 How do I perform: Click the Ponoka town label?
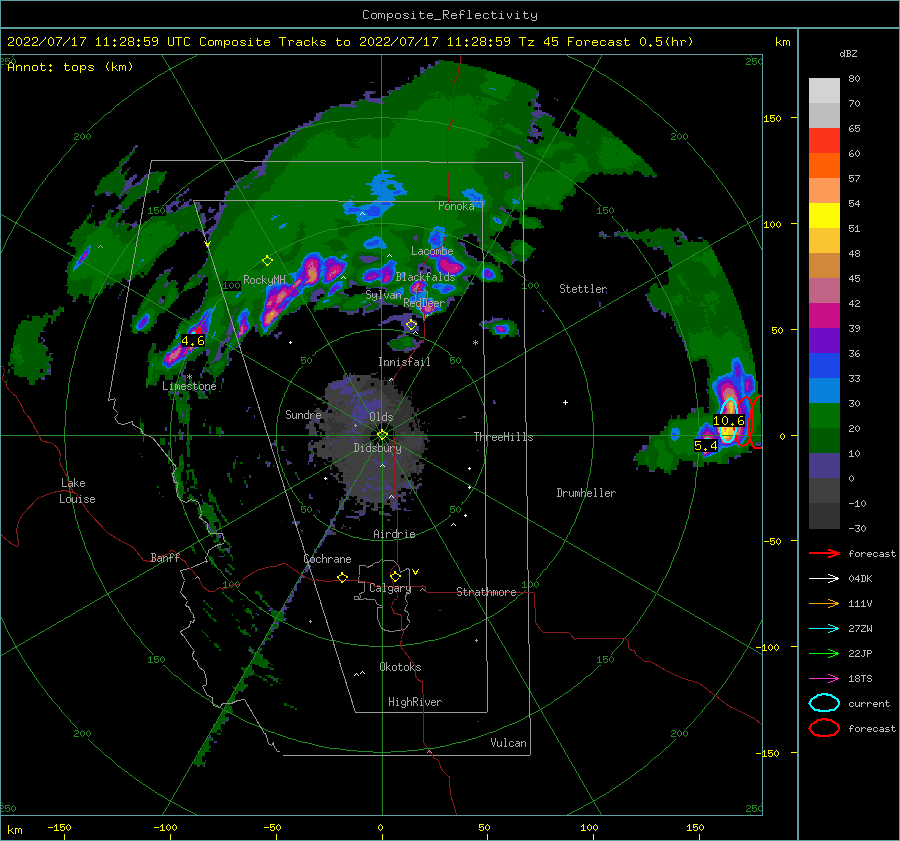tap(456, 206)
